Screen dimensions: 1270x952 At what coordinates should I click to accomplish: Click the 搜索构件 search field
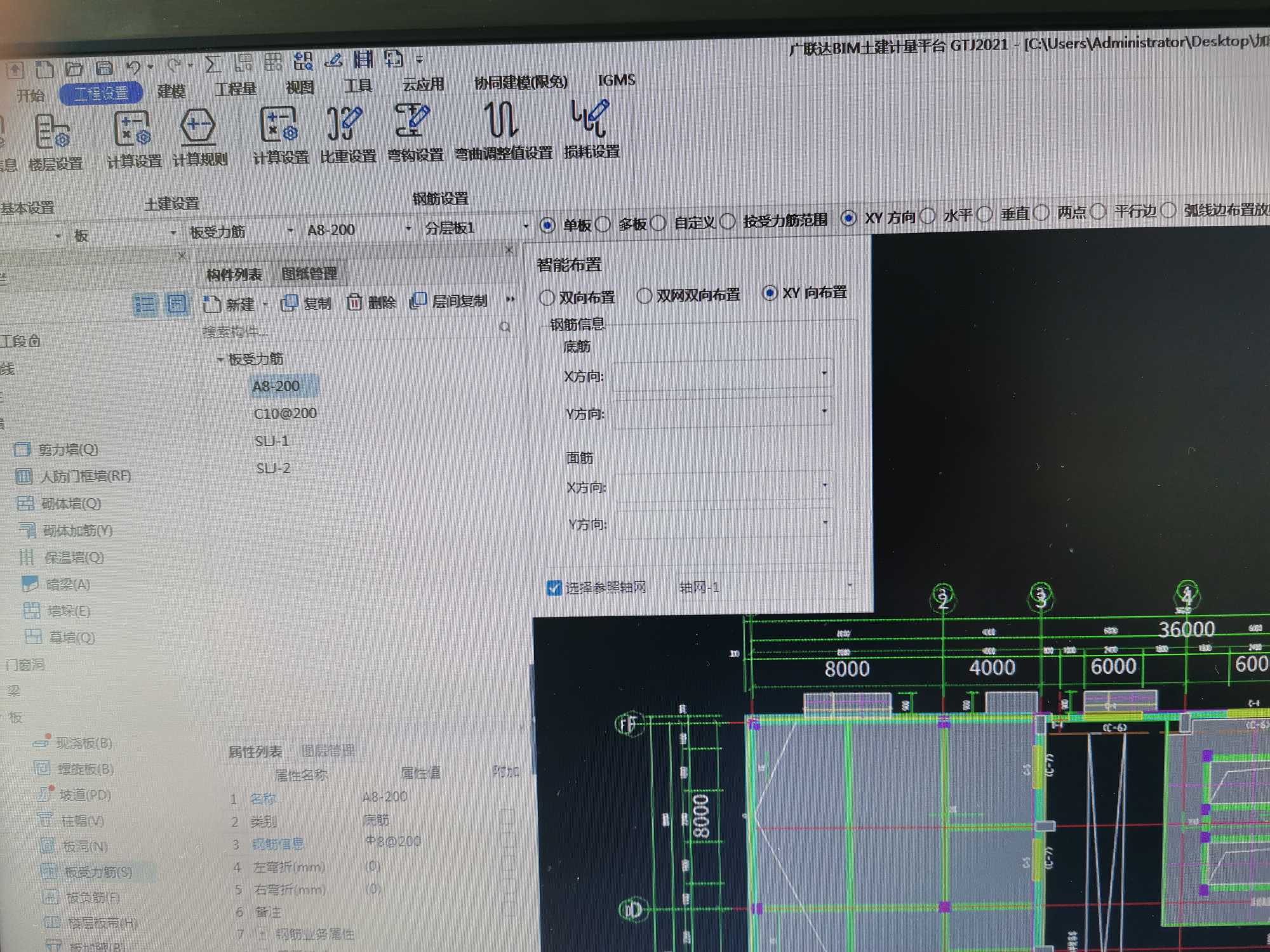click(357, 330)
